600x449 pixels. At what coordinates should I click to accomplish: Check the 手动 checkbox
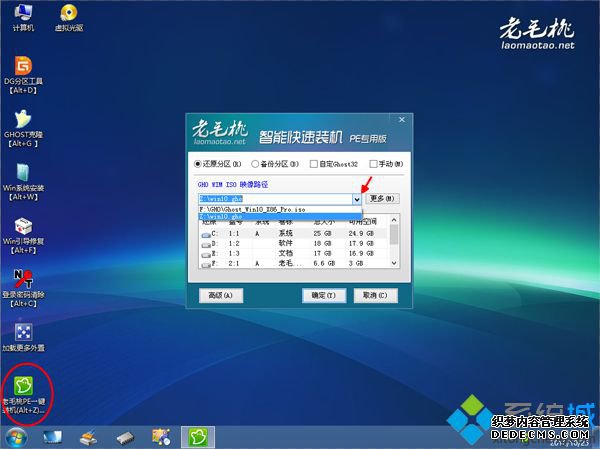(x=373, y=164)
